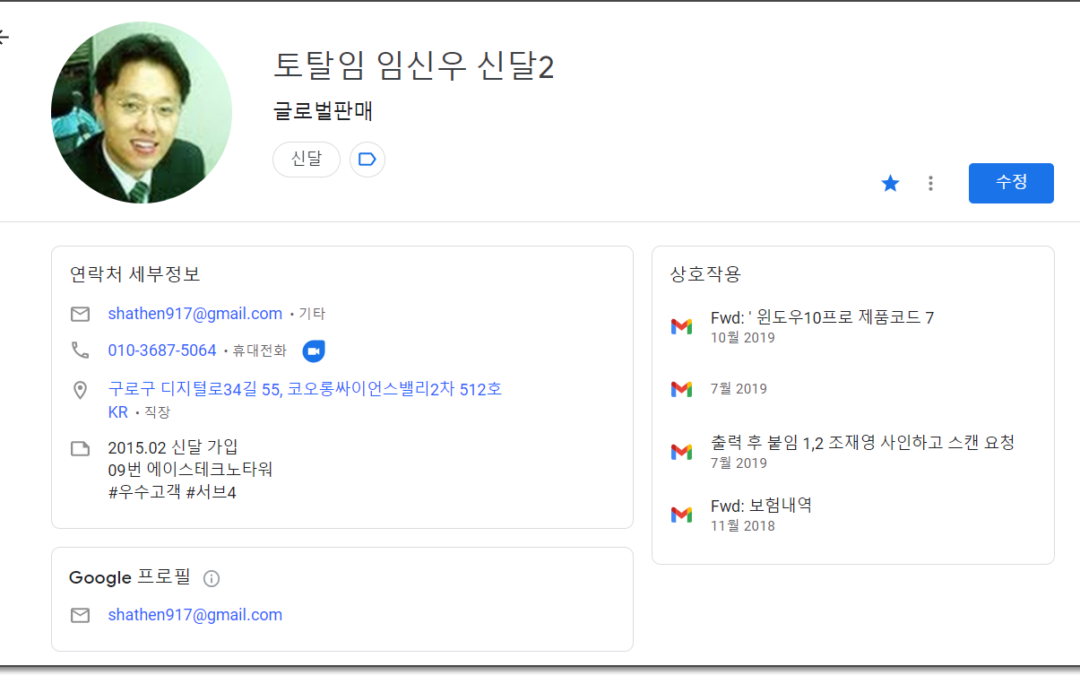Screen dimensions: 1080x675
Task: Open the manage labels tag icon
Action: click(367, 159)
